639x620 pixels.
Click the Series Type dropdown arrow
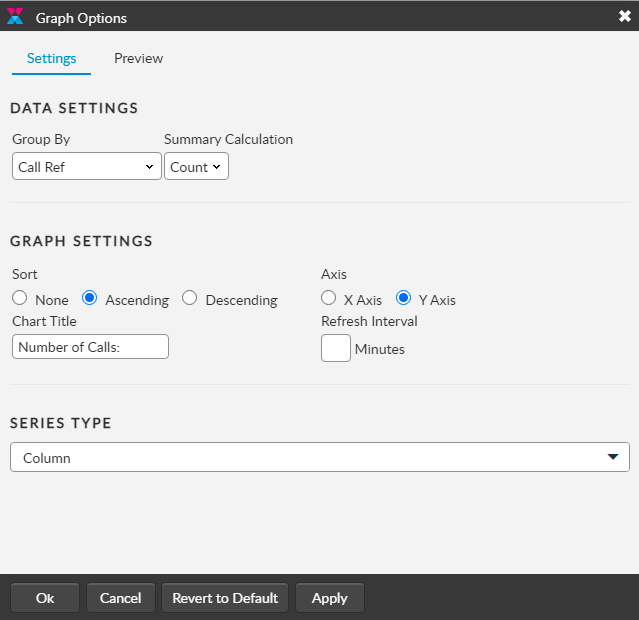click(613, 458)
